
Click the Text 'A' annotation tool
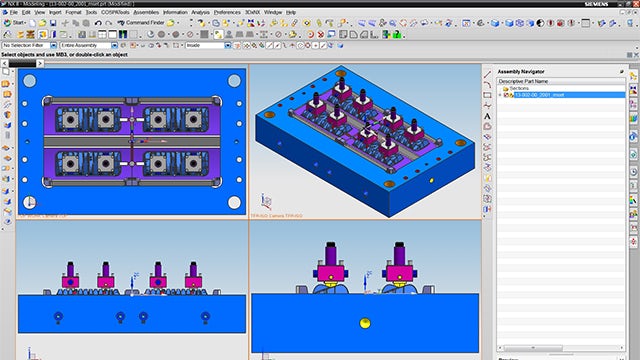click(x=487, y=116)
